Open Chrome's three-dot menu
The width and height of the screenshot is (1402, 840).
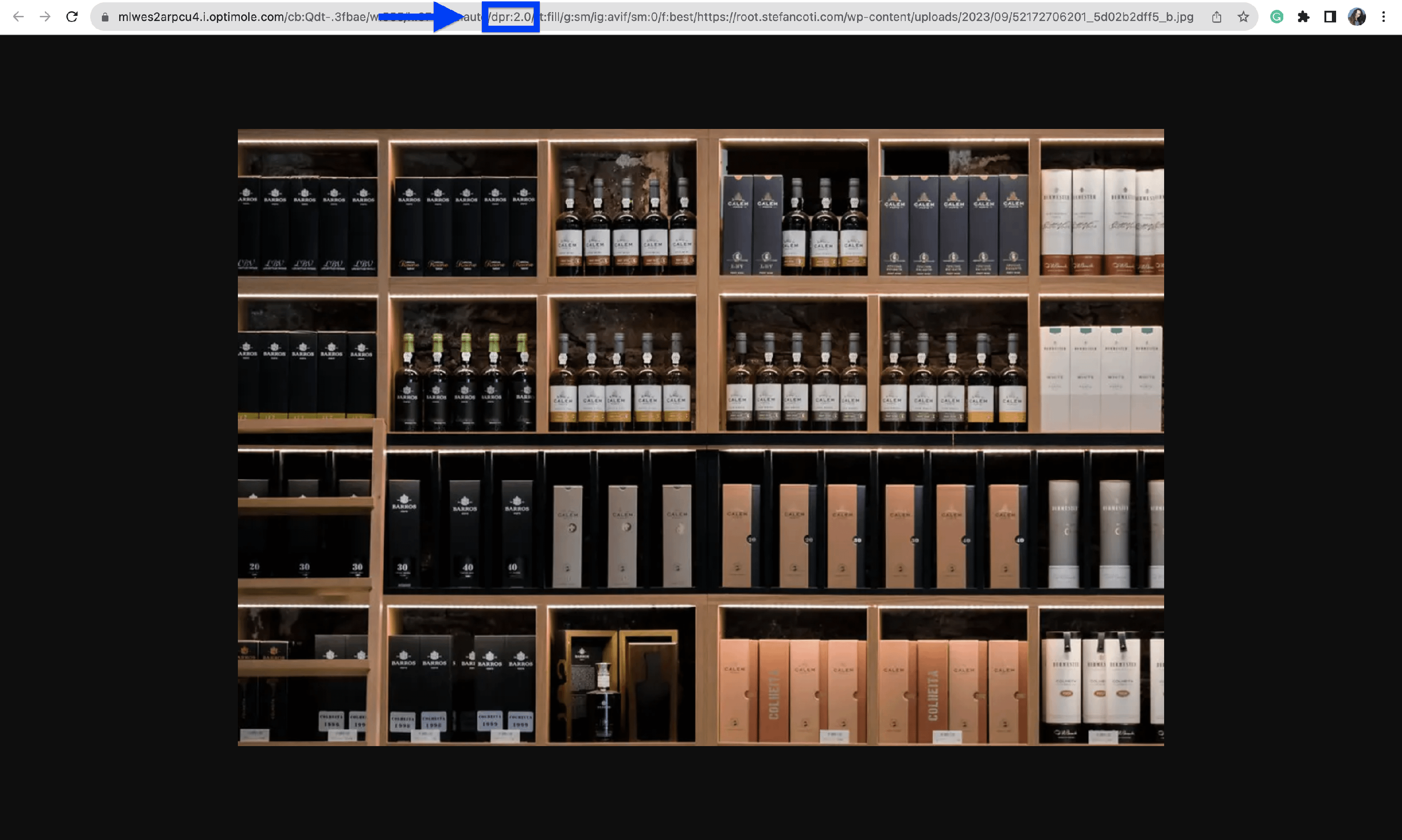pyautogui.click(x=1383, y=17)
